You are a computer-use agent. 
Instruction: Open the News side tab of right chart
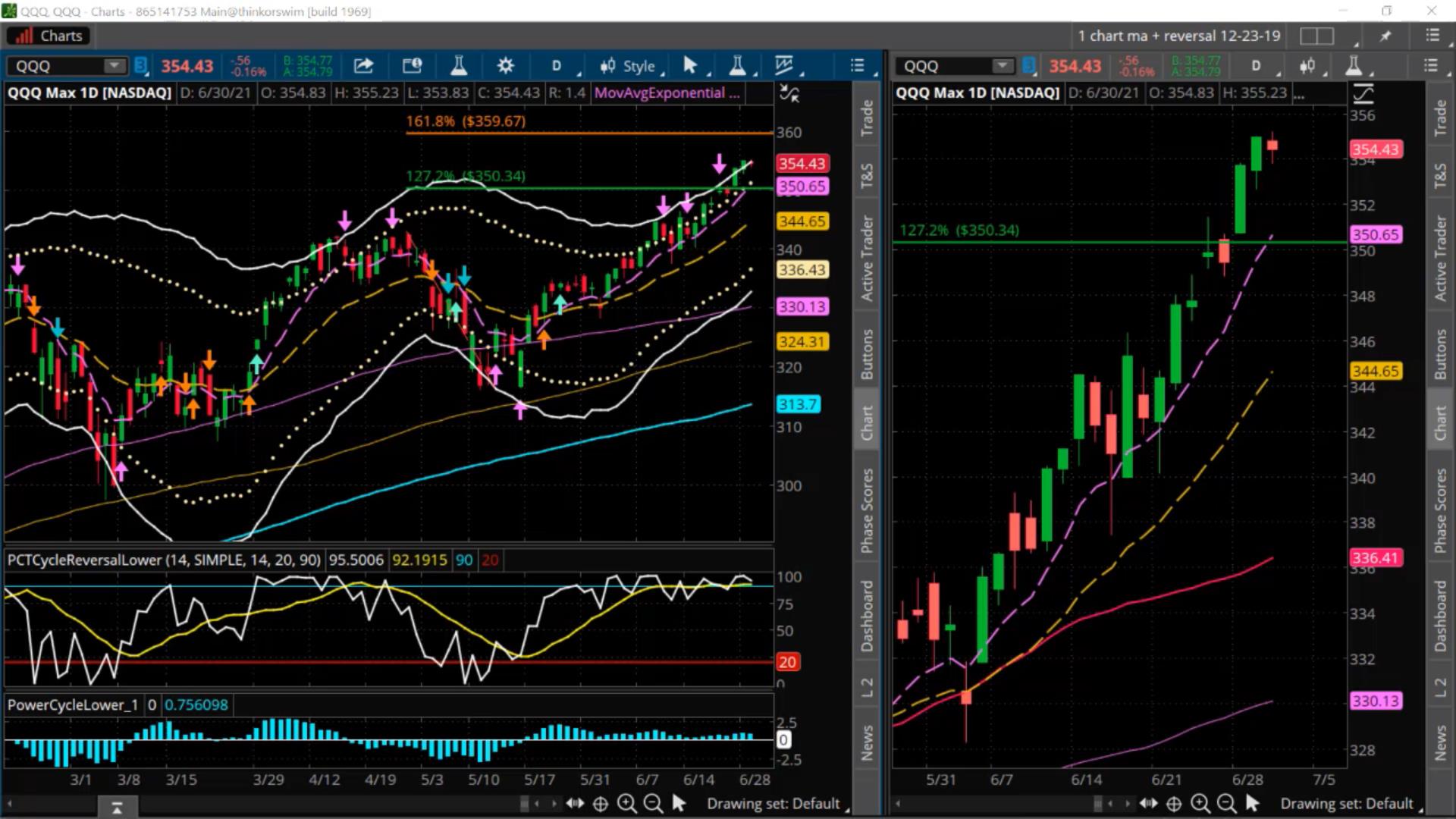click(x=1440, y=742)
